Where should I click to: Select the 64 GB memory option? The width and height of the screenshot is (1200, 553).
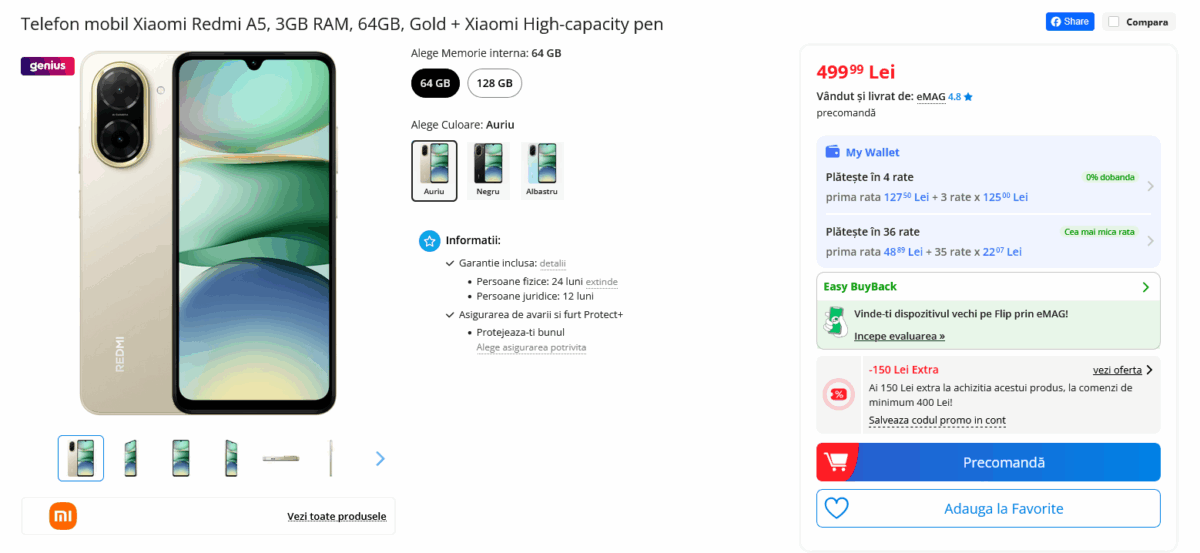point(435,83)
